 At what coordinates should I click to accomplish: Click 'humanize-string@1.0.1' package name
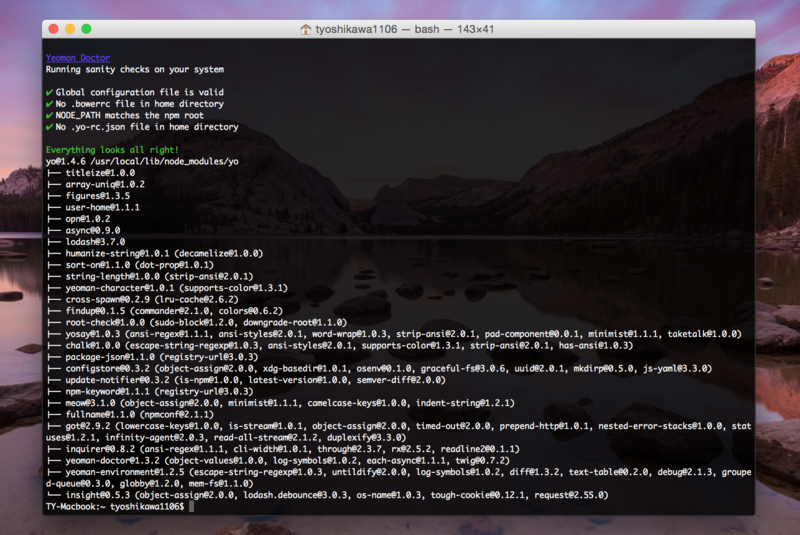[117, 253]
